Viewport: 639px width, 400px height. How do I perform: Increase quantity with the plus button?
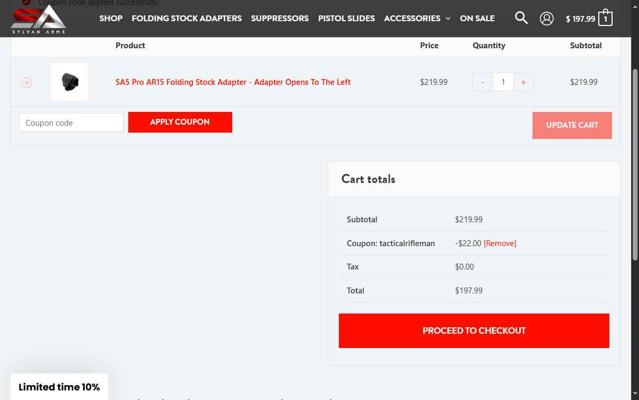coord(523,82)
